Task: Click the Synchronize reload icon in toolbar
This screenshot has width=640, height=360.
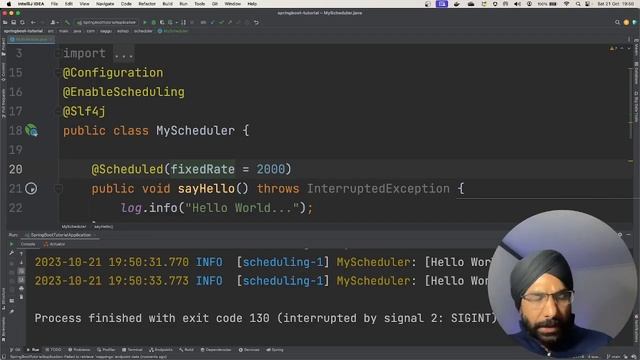Action: (x=22, y=22)
